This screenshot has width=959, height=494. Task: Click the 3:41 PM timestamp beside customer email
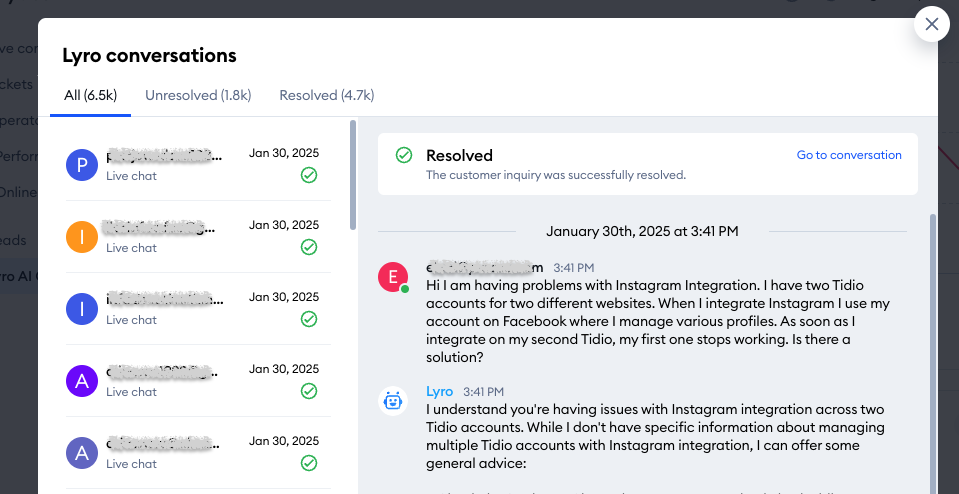click(x=574, y=268)
